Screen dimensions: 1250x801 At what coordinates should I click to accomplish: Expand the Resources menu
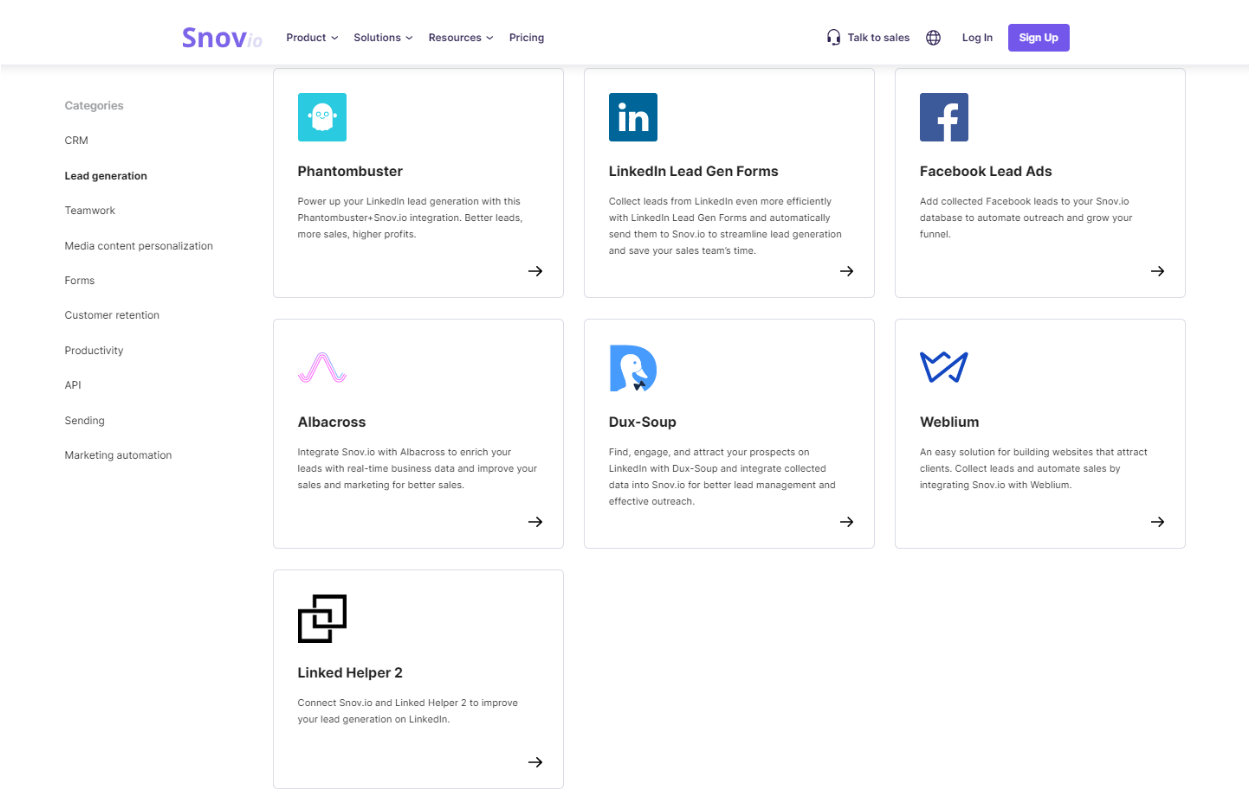[x=461, y=38]
